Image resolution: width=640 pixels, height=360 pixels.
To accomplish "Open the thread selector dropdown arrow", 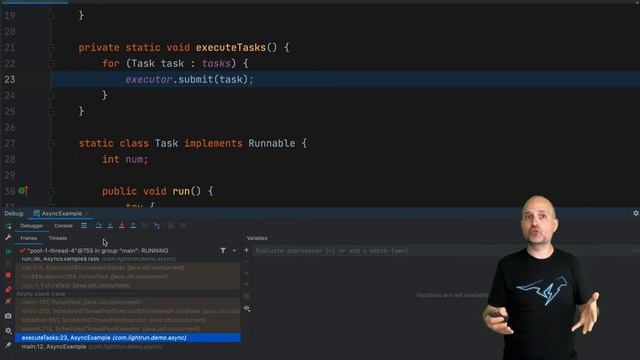I will [x=234, y=251].
